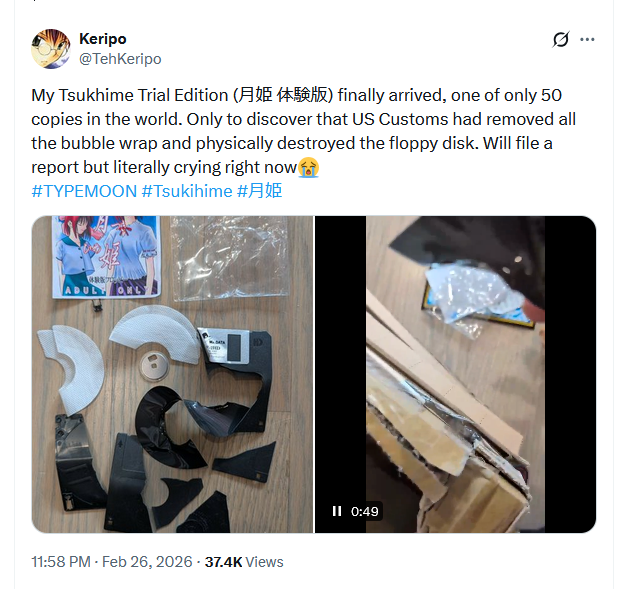
Task: Open the #TYPEMOON hashtag
Action: (x=84, y=191)
